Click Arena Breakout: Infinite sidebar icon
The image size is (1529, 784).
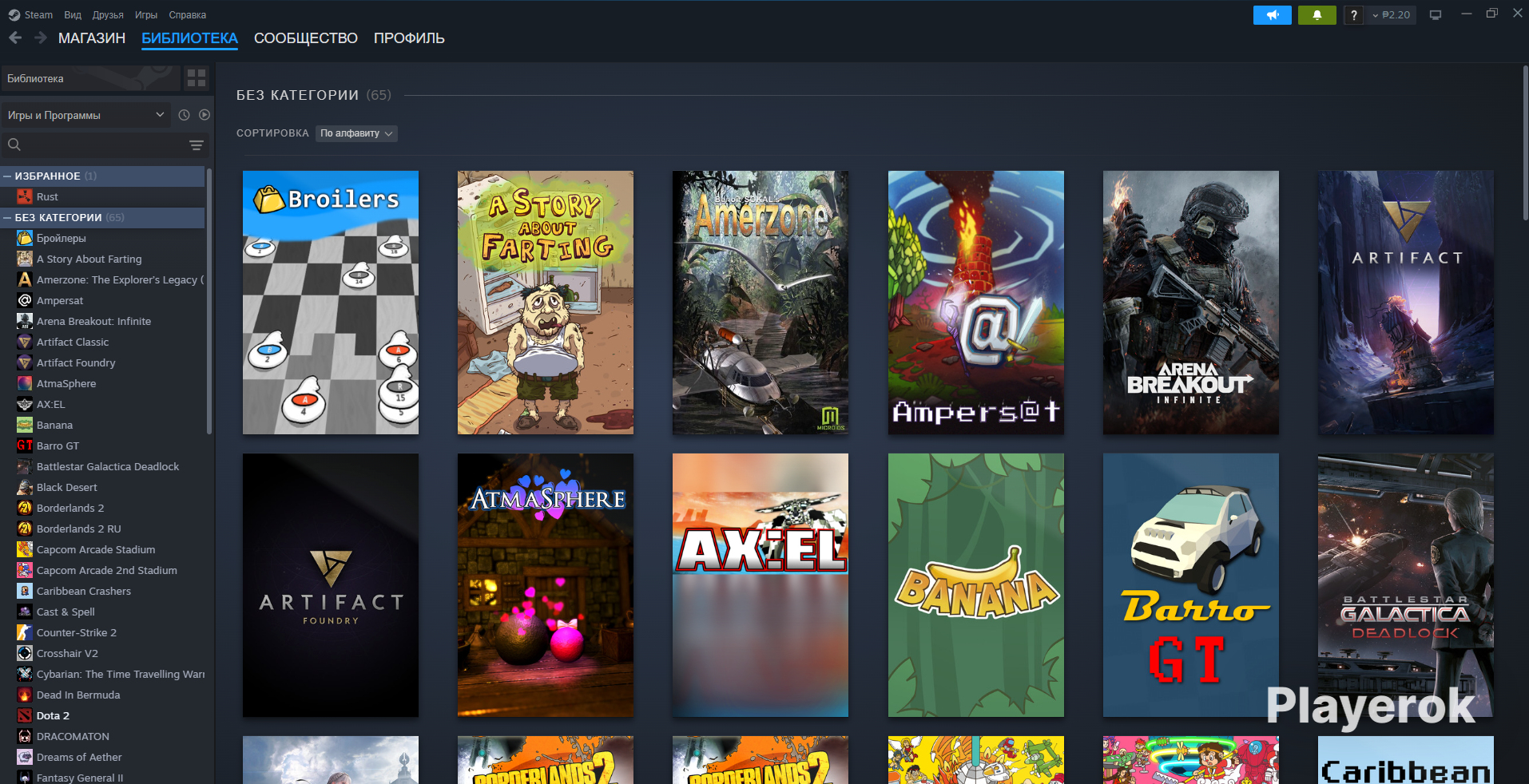(x=25, y=321)
